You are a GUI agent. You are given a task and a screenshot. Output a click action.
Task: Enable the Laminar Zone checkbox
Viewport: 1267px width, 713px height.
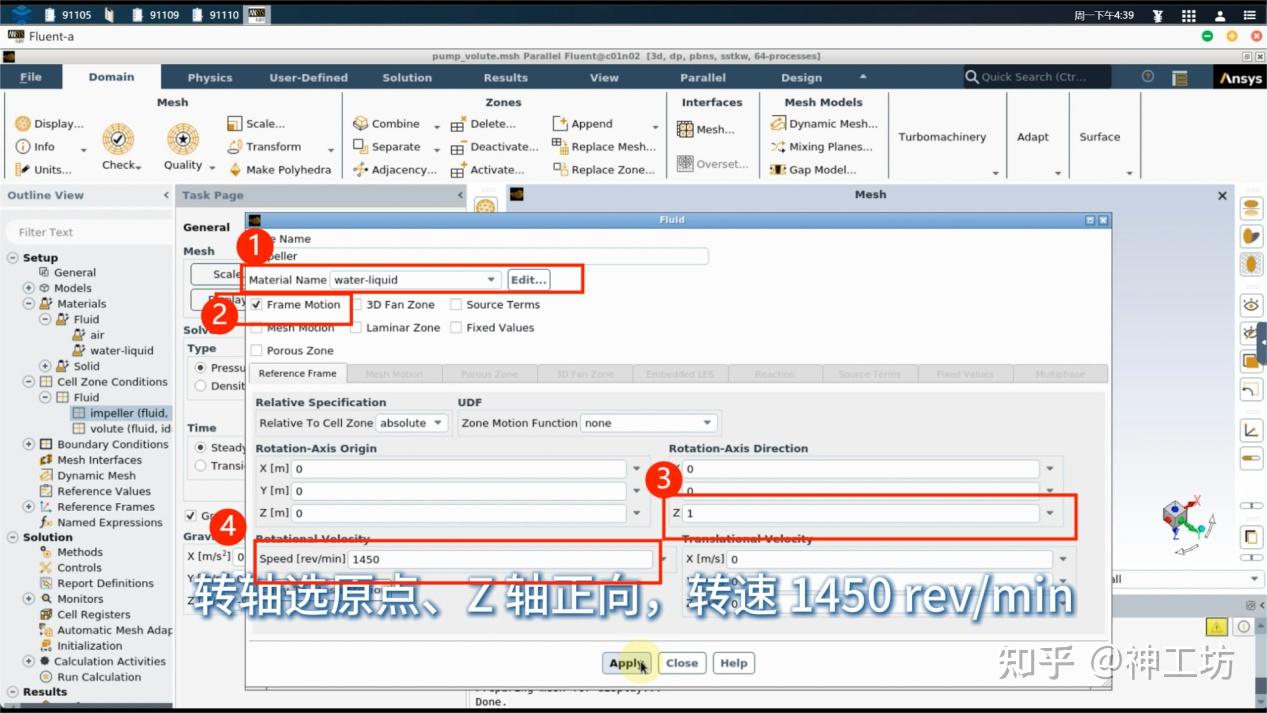[356, 328]
